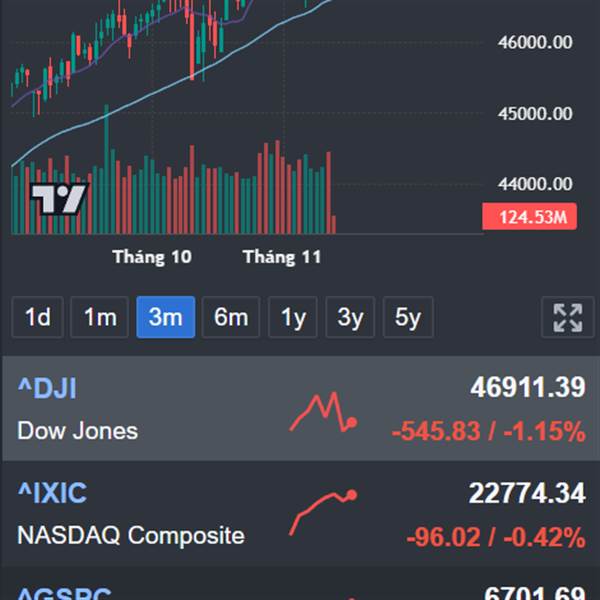600x600 pixels.
Task: Click the Tháng 10 date label
Action: coord(152,257)
